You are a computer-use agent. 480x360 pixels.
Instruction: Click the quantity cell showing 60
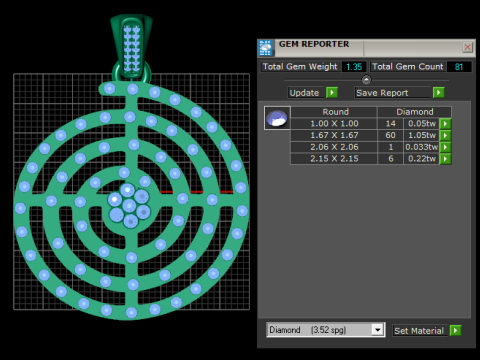390,135
